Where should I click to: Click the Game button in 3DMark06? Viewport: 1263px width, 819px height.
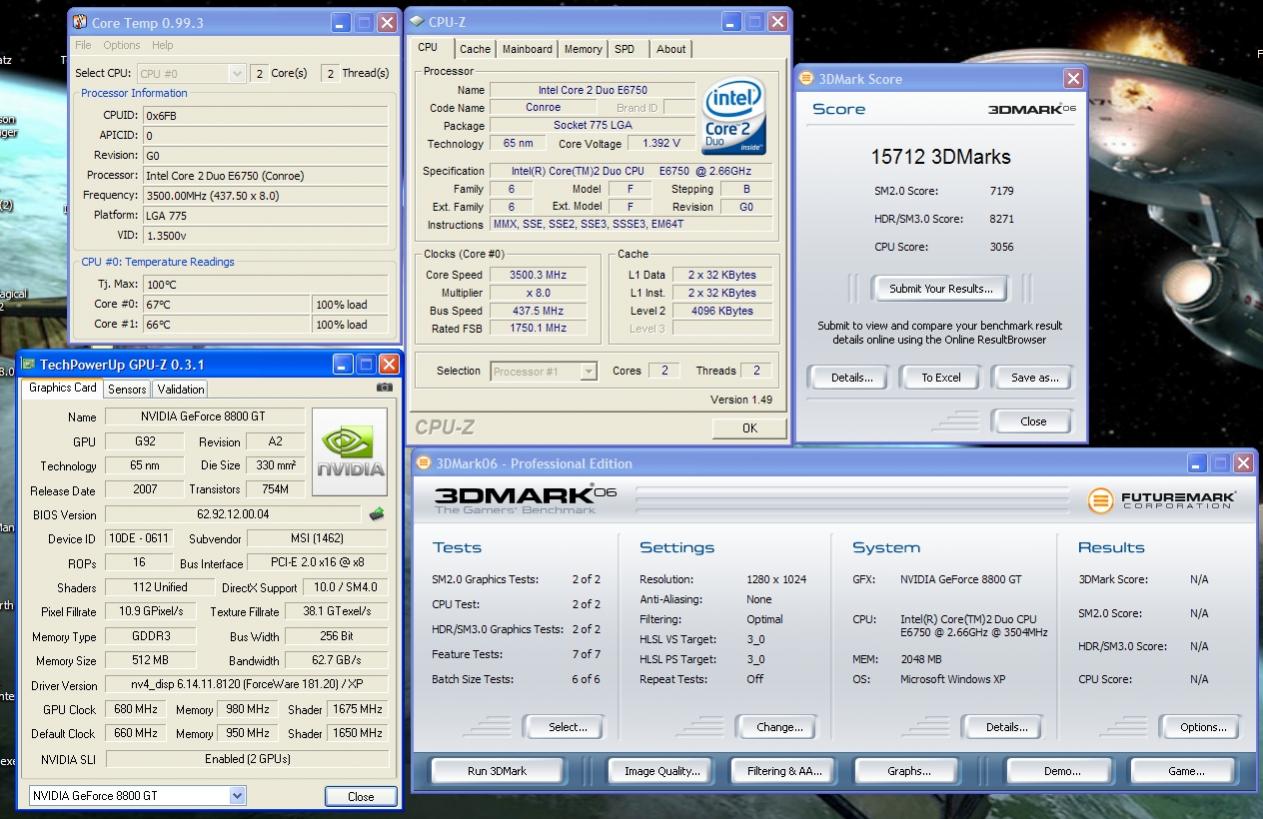point(1185,771)
